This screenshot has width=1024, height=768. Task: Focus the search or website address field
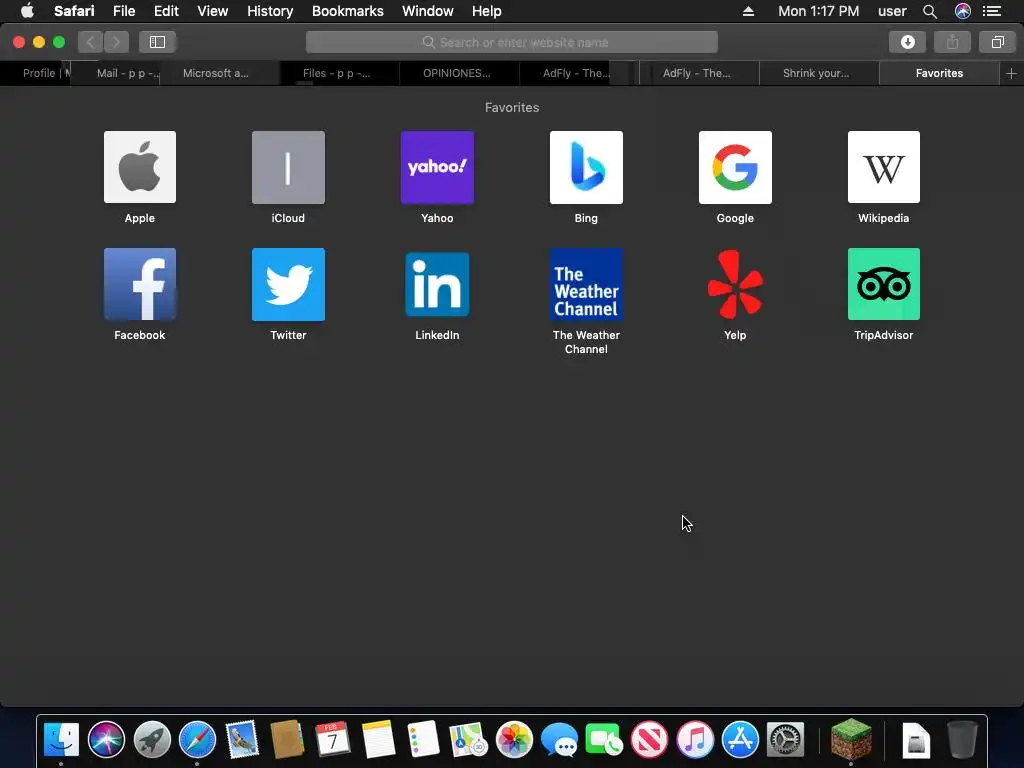[x=511, y=42]
